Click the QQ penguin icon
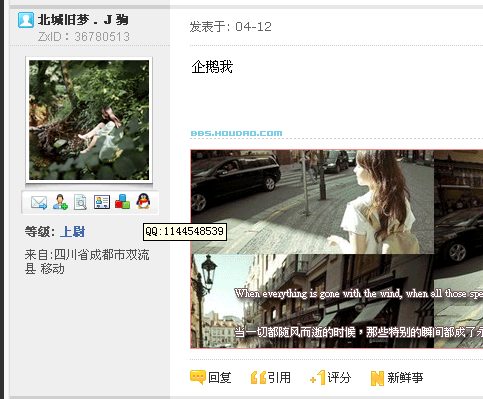The width and height of the screenshot is (483, 399). (x=143, y=201)
